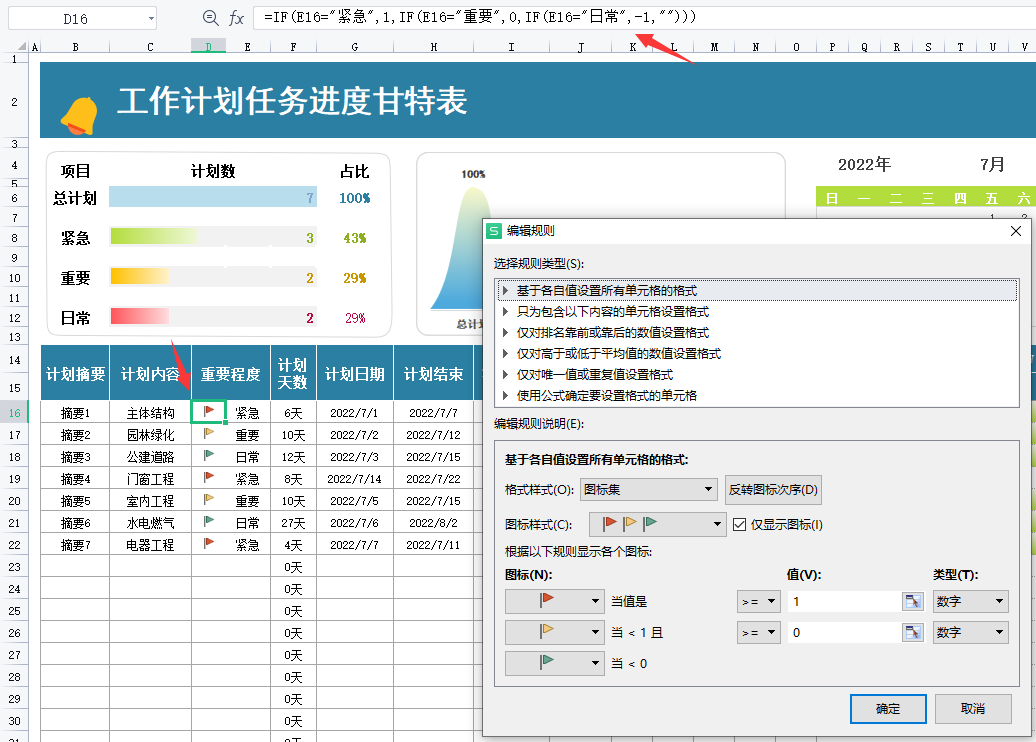
Task: Select rule type 使用公式确定要设置格式的单元格
Action: [x=757, y=396]
